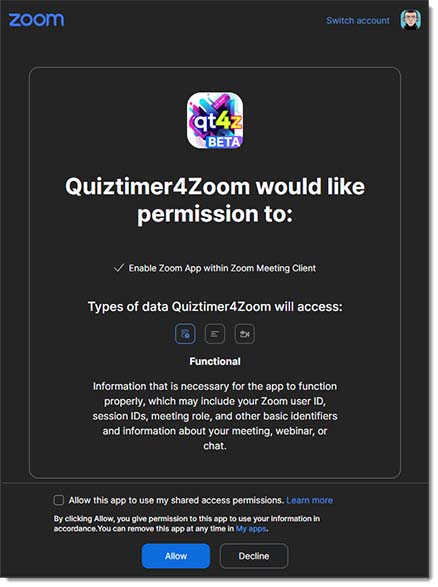Select the text-lines data type icon
The image size is (438, 587).
click(215, 334)
